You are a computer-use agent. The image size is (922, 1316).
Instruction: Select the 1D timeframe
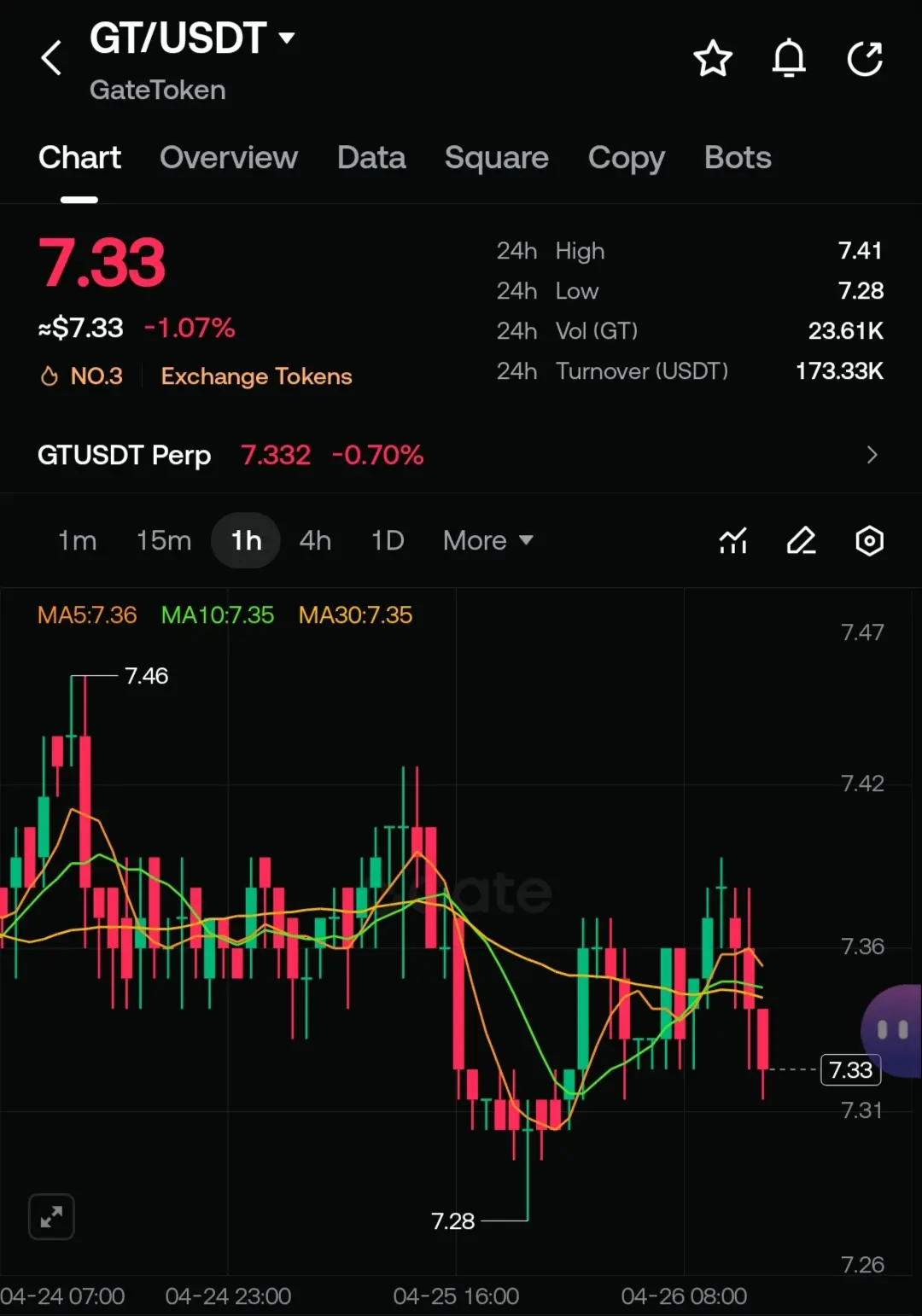[388, 540]
